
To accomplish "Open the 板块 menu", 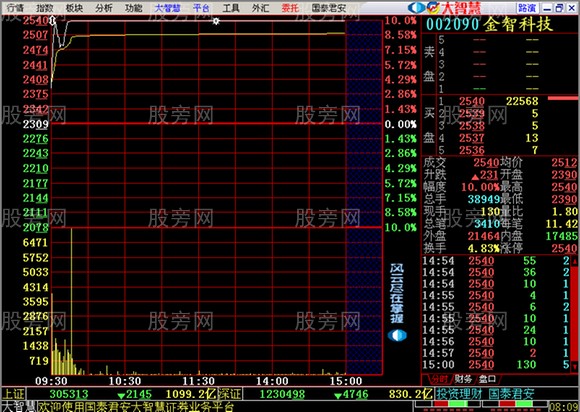I will pos(74,8).
